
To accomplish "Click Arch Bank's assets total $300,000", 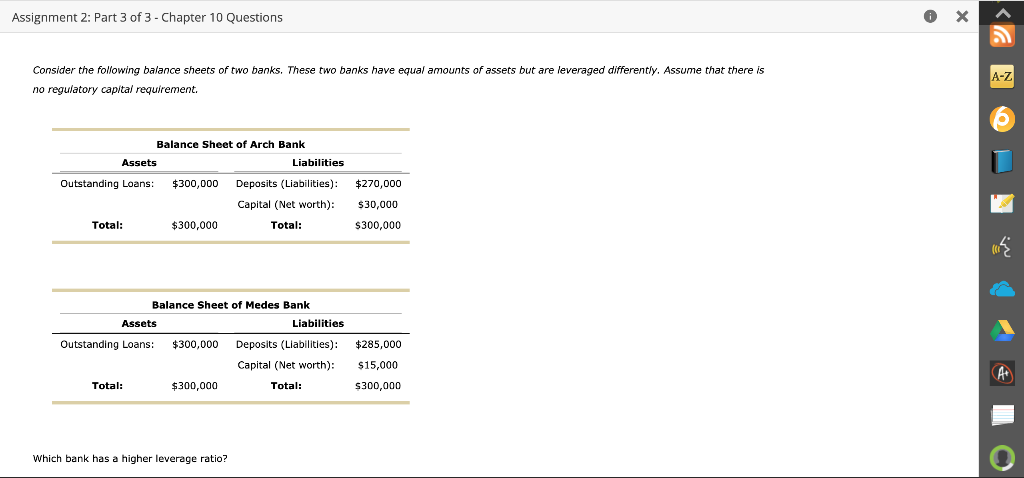I will 195,225.
